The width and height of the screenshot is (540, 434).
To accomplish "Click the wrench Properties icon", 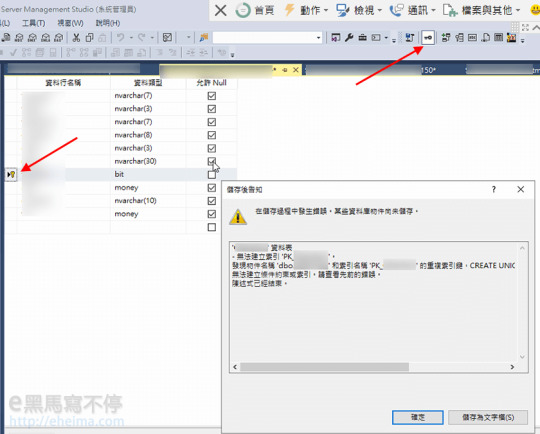I will tap(349, 38).
